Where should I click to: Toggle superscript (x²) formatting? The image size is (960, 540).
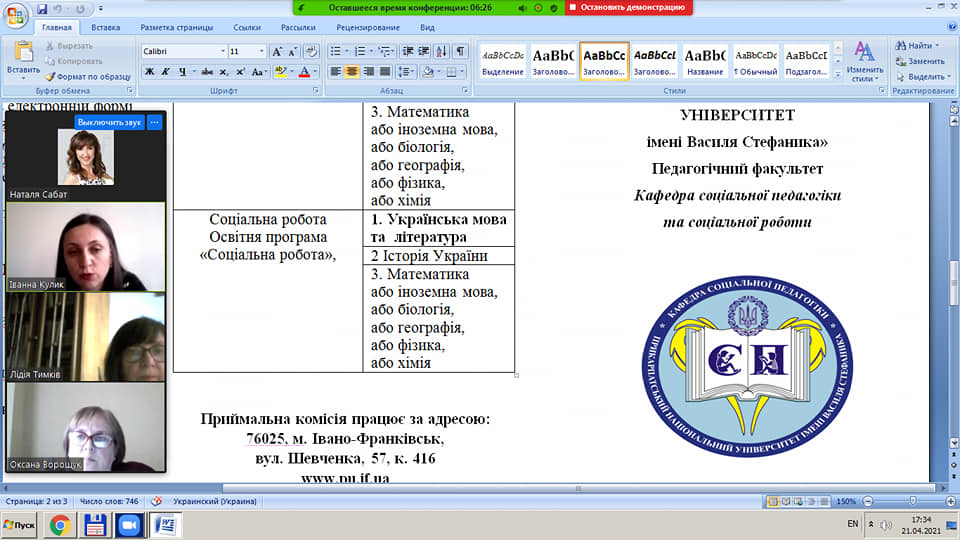point(240,71)
